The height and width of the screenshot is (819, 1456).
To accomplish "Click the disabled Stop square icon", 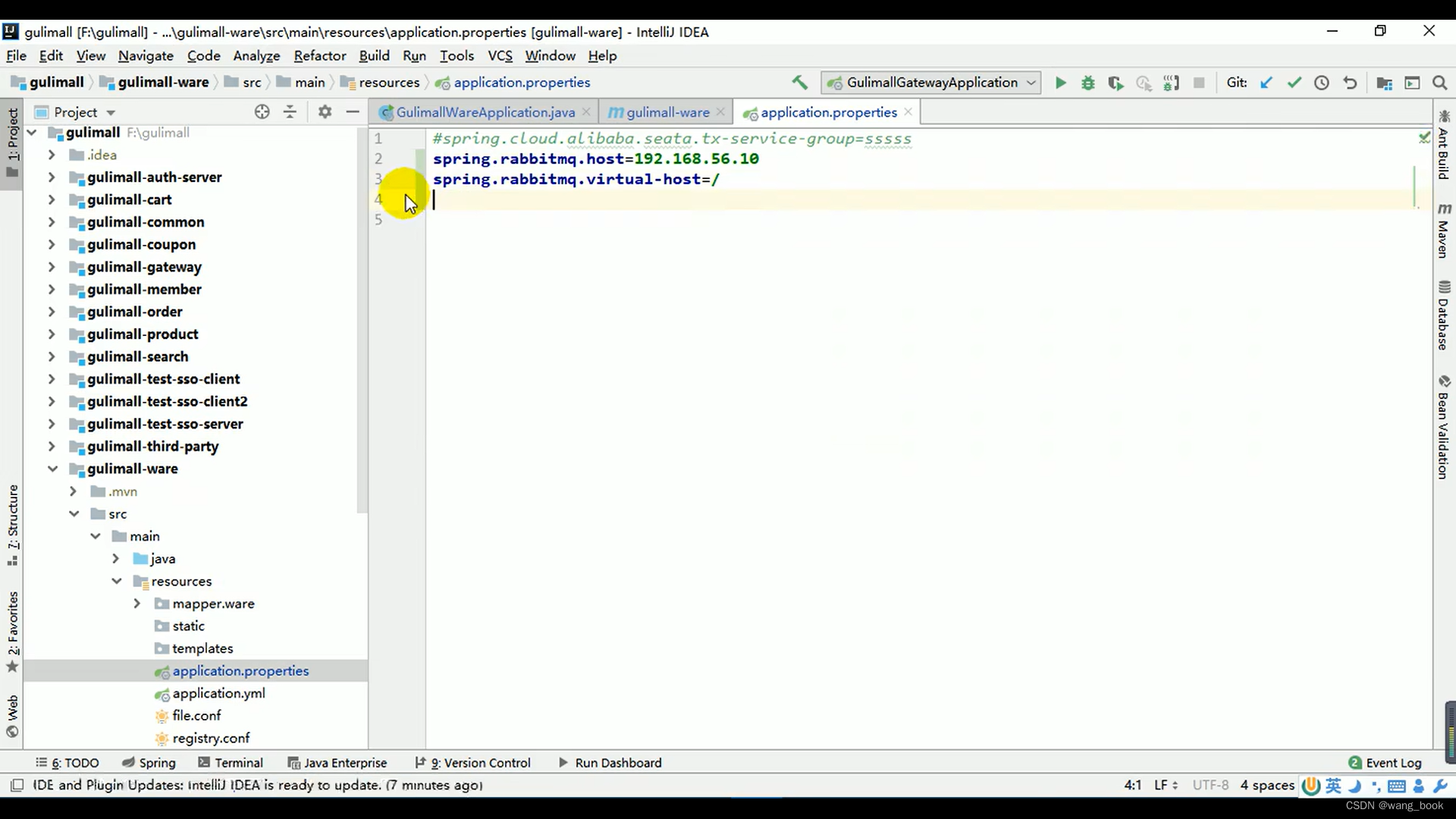I will tap(1199, 83).
